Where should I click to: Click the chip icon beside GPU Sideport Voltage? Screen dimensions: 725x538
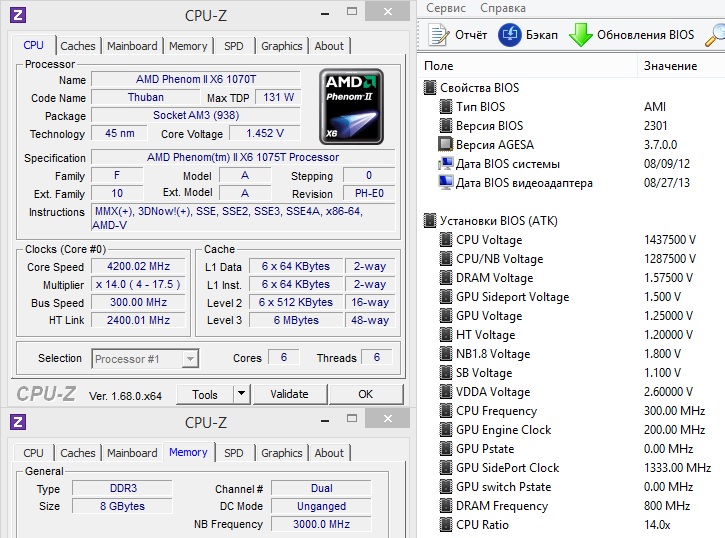tap(445, 297)
